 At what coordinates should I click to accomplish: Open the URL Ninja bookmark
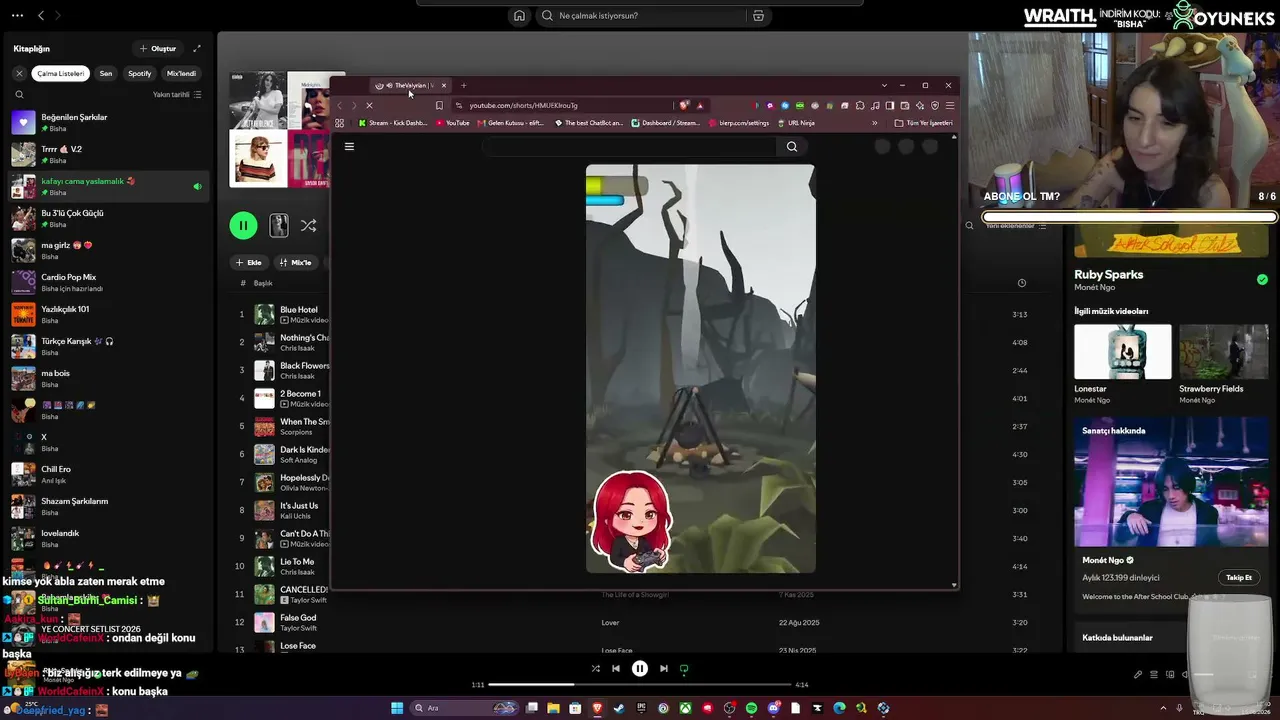796,123
